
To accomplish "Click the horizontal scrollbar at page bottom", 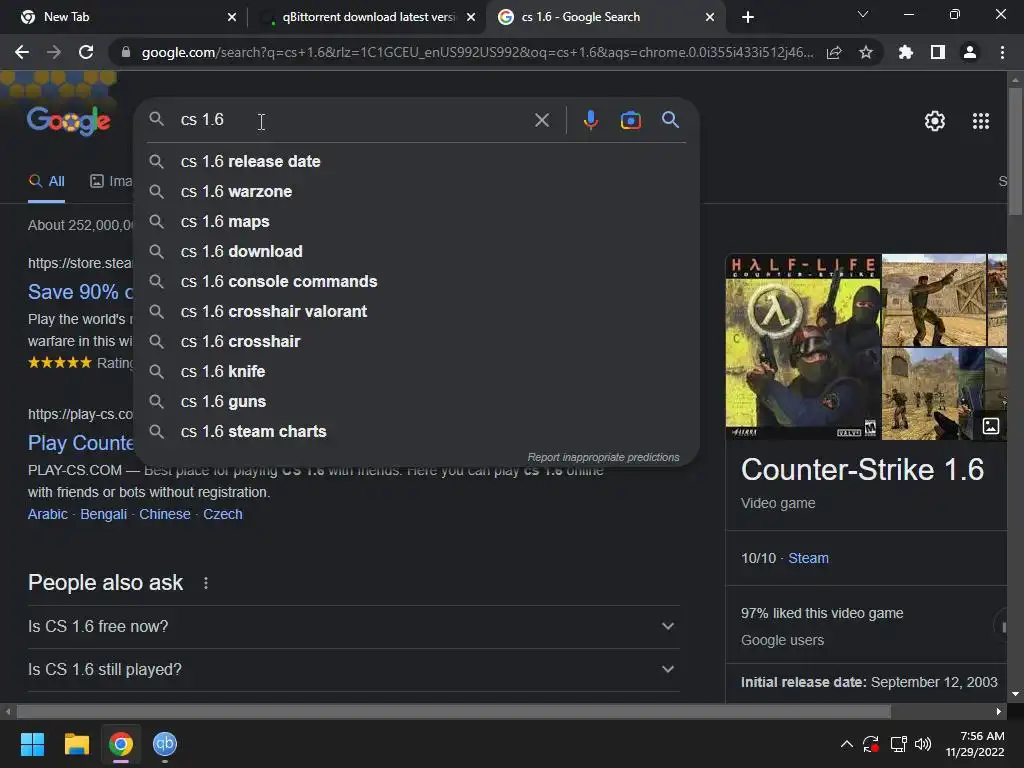I will click(454, 711).
